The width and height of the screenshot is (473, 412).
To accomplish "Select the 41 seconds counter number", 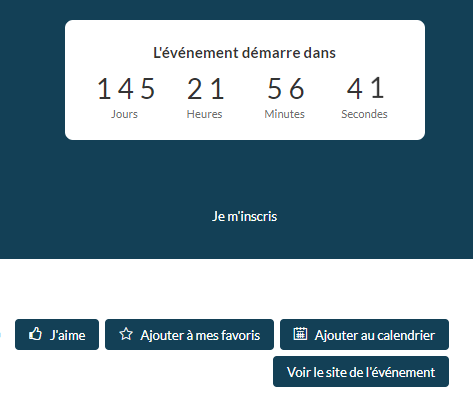I will [365, 88].
